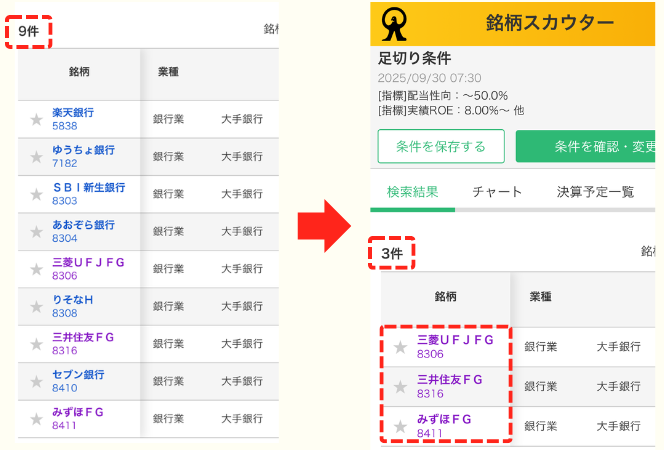The image size is (664, 450).
Task: Star 三菱ＵＦＪＦＧ in the 3件 result list
Action: coord(400,347)
